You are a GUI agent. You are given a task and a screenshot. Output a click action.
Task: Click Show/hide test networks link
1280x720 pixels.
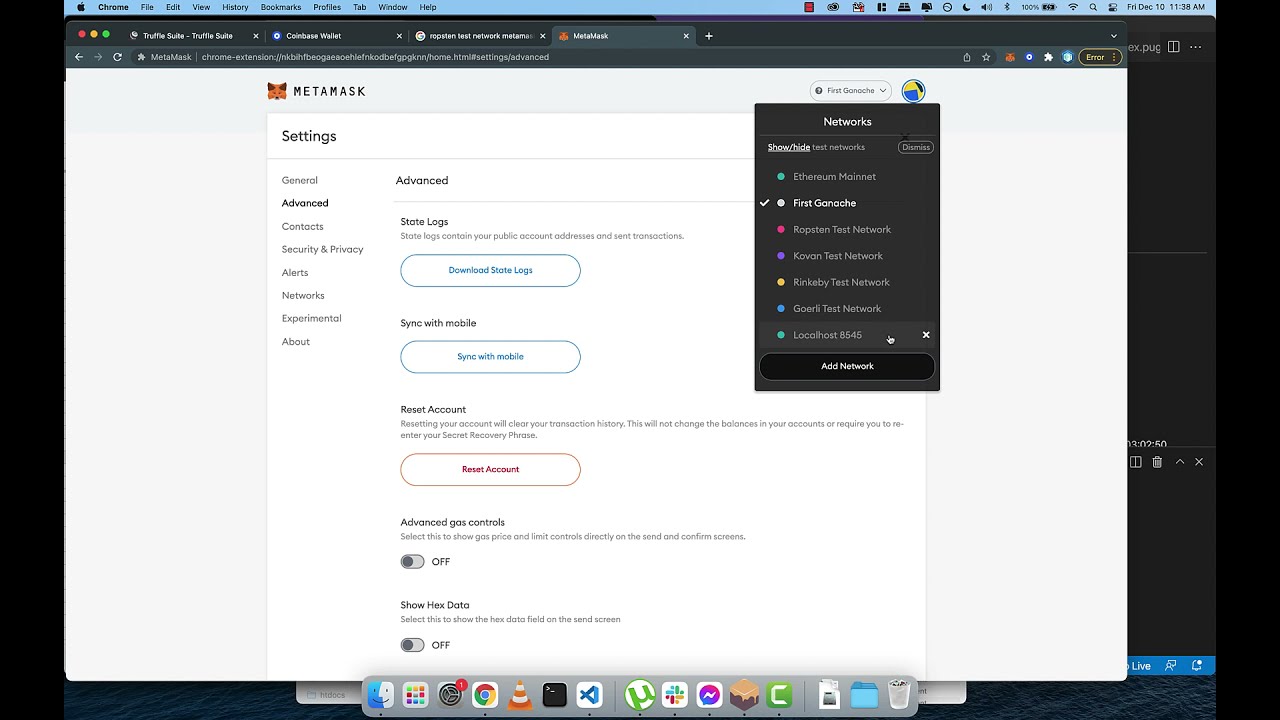pyautogui.click(x=789, y=147)
